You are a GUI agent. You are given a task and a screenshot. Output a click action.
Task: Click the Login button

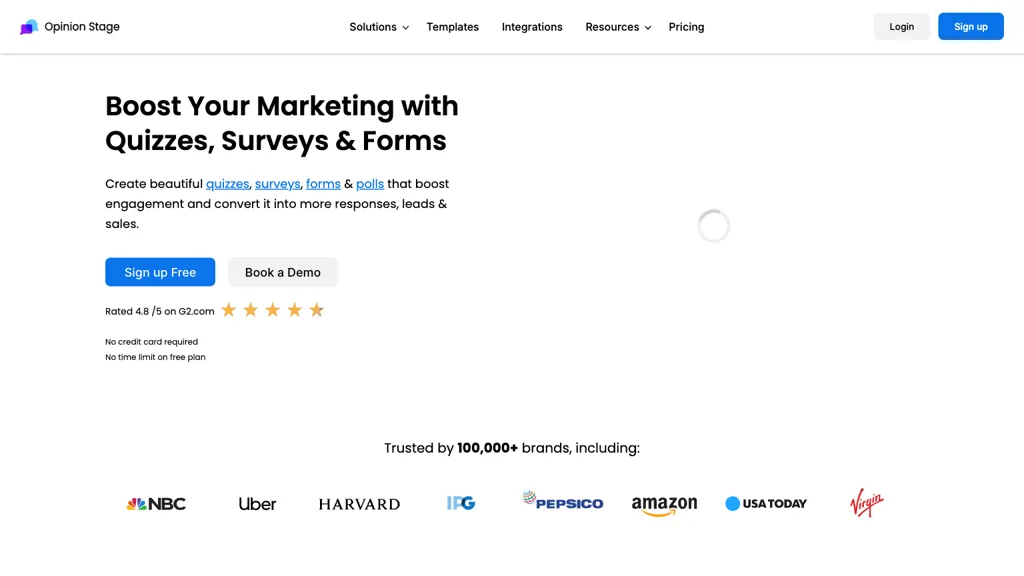901,27
